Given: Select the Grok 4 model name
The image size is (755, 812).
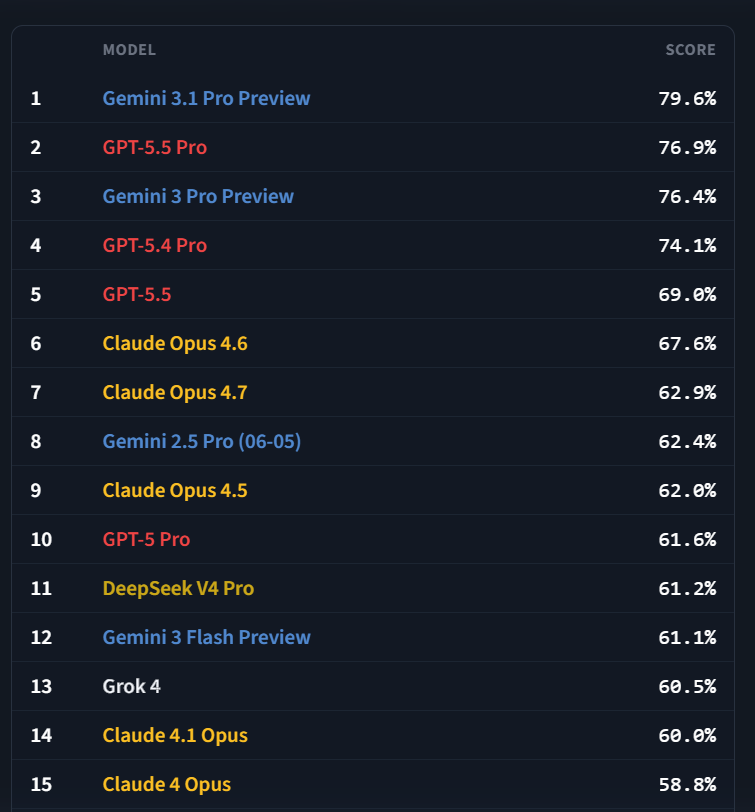Looking at the screenshot, I should tap(132, 687).
